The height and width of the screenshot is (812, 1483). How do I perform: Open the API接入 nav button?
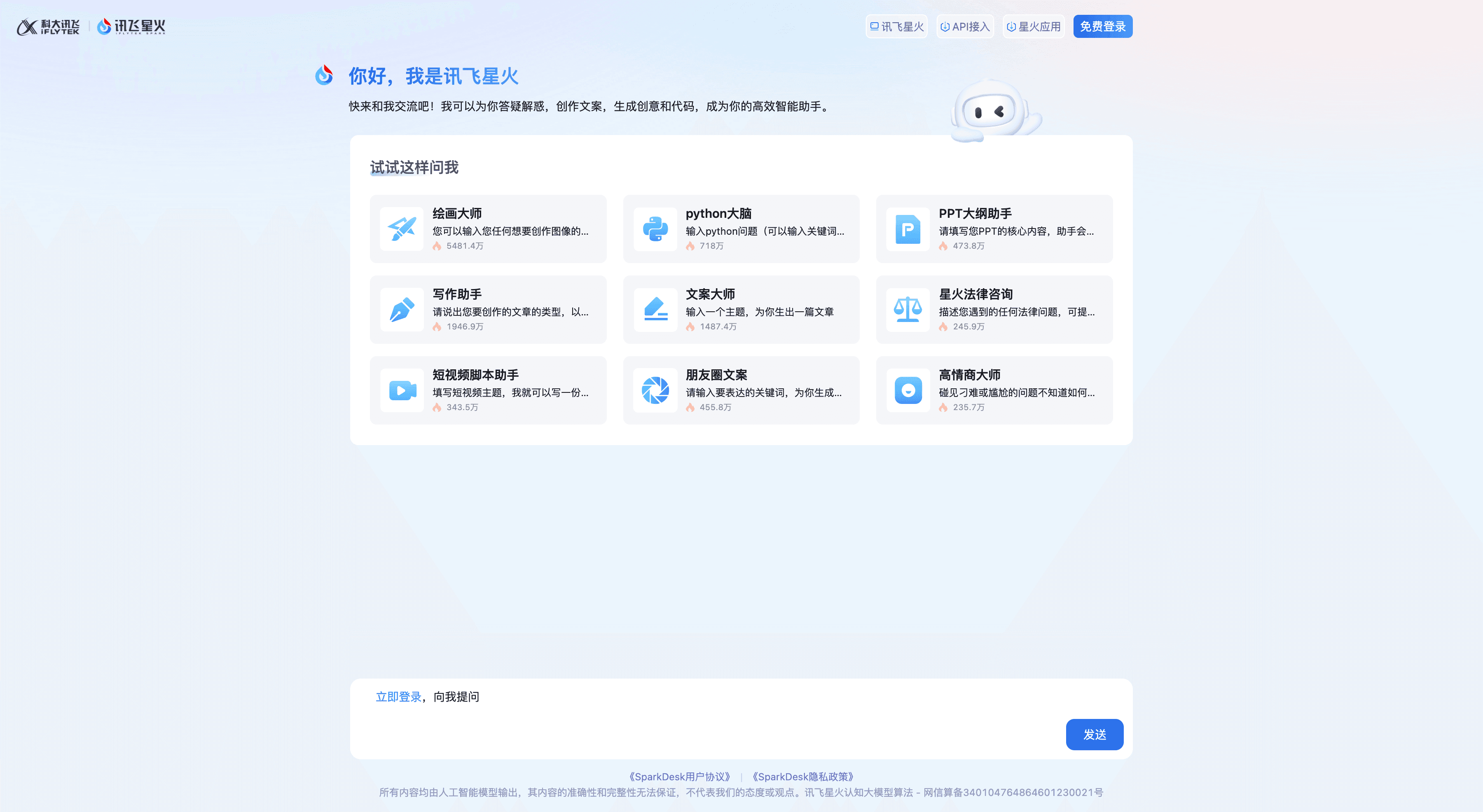coord(965,26)
